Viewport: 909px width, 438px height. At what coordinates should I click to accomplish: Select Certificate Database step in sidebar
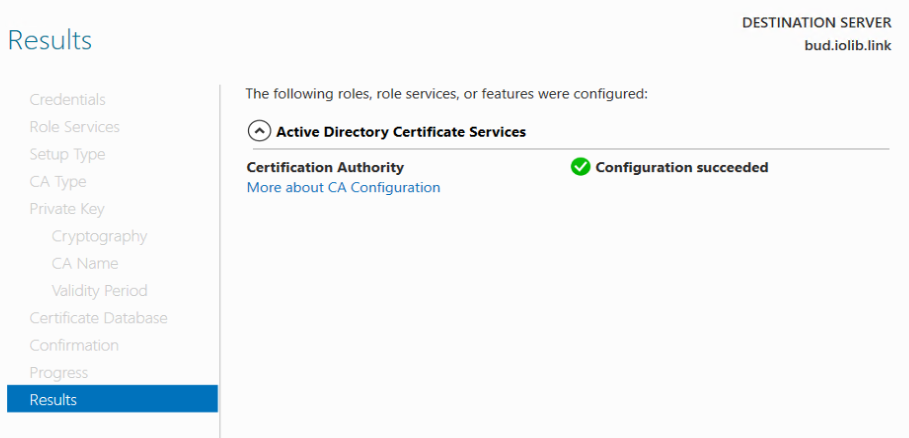[99, 318]
